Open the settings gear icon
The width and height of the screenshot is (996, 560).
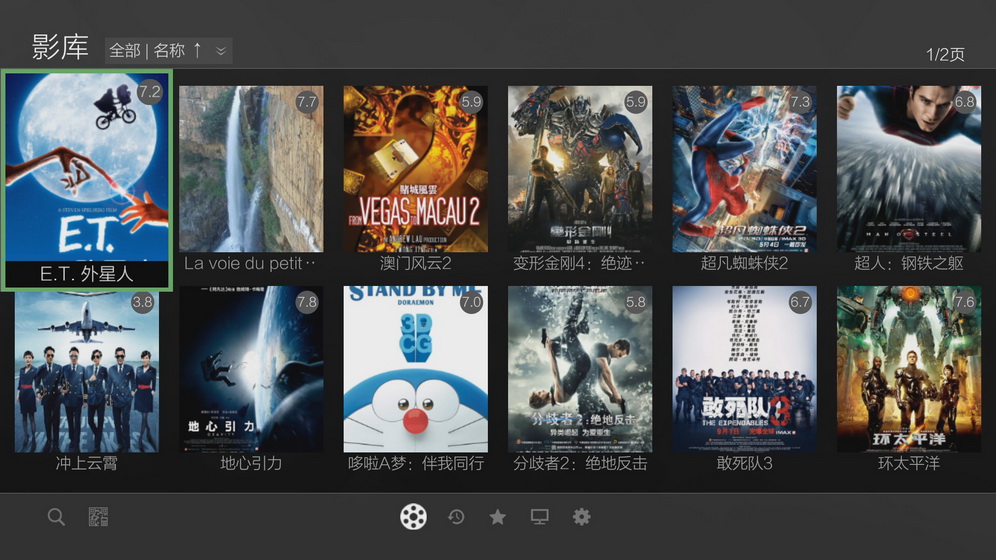tap(581, 517)
